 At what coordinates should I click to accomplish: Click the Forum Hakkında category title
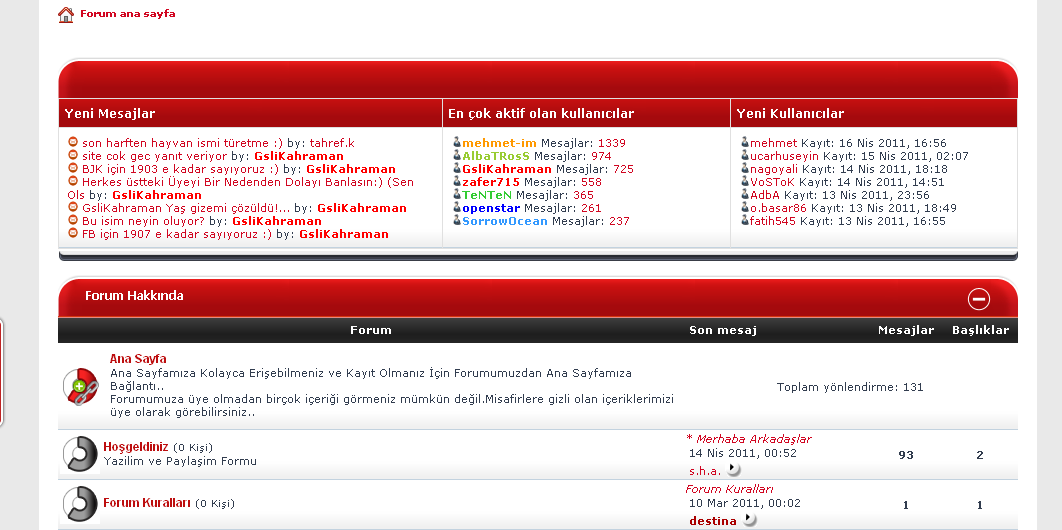click(134, 296)
